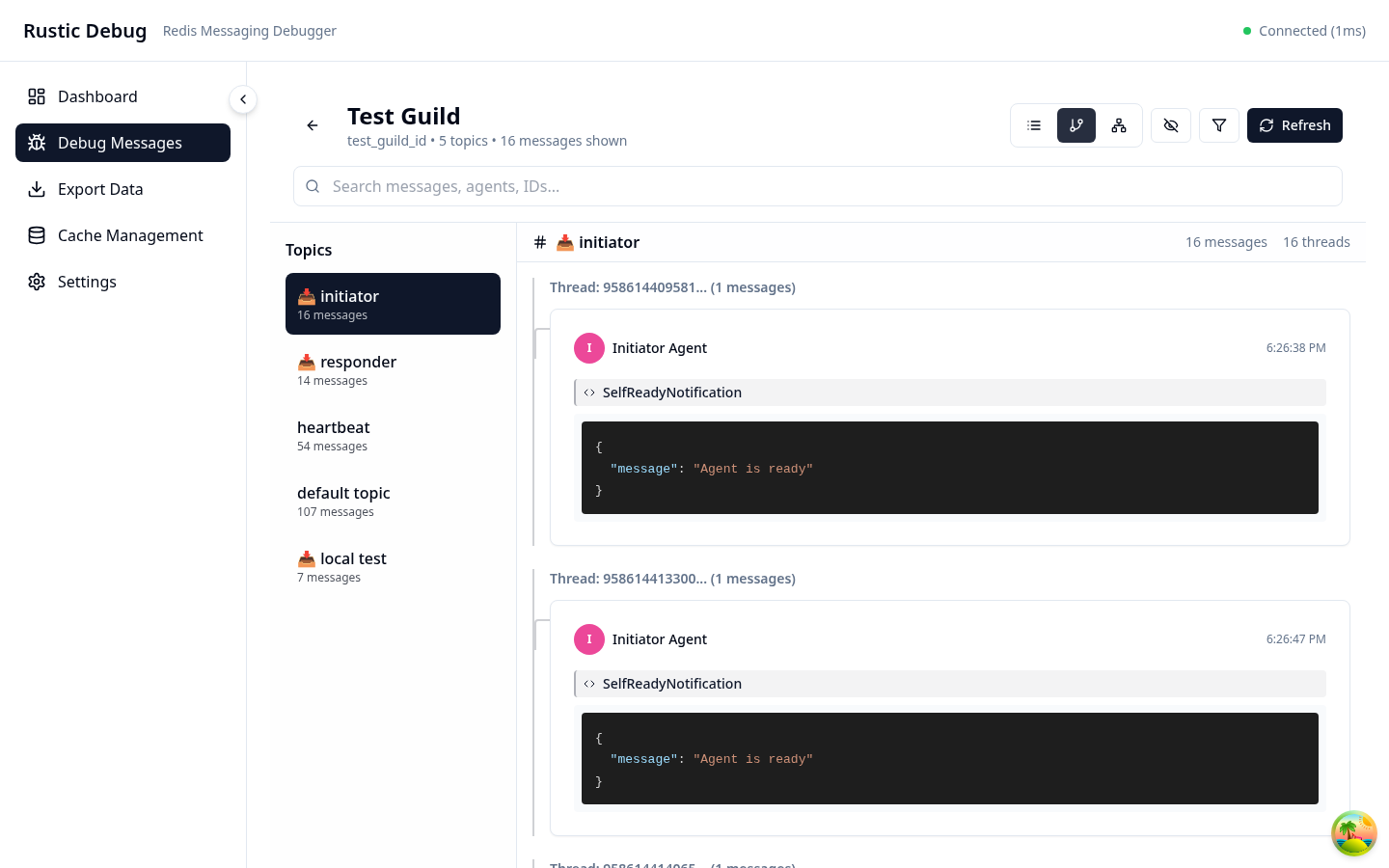Collapse the left sidebar
Screen dimensions: 1389x868
click(x=243, y=99)
